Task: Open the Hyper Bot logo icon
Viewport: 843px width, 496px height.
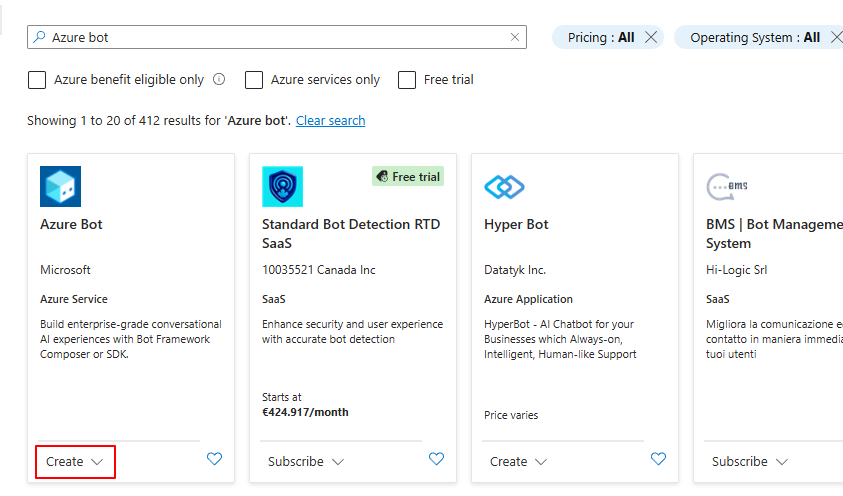Action: (x=504, y=187)
